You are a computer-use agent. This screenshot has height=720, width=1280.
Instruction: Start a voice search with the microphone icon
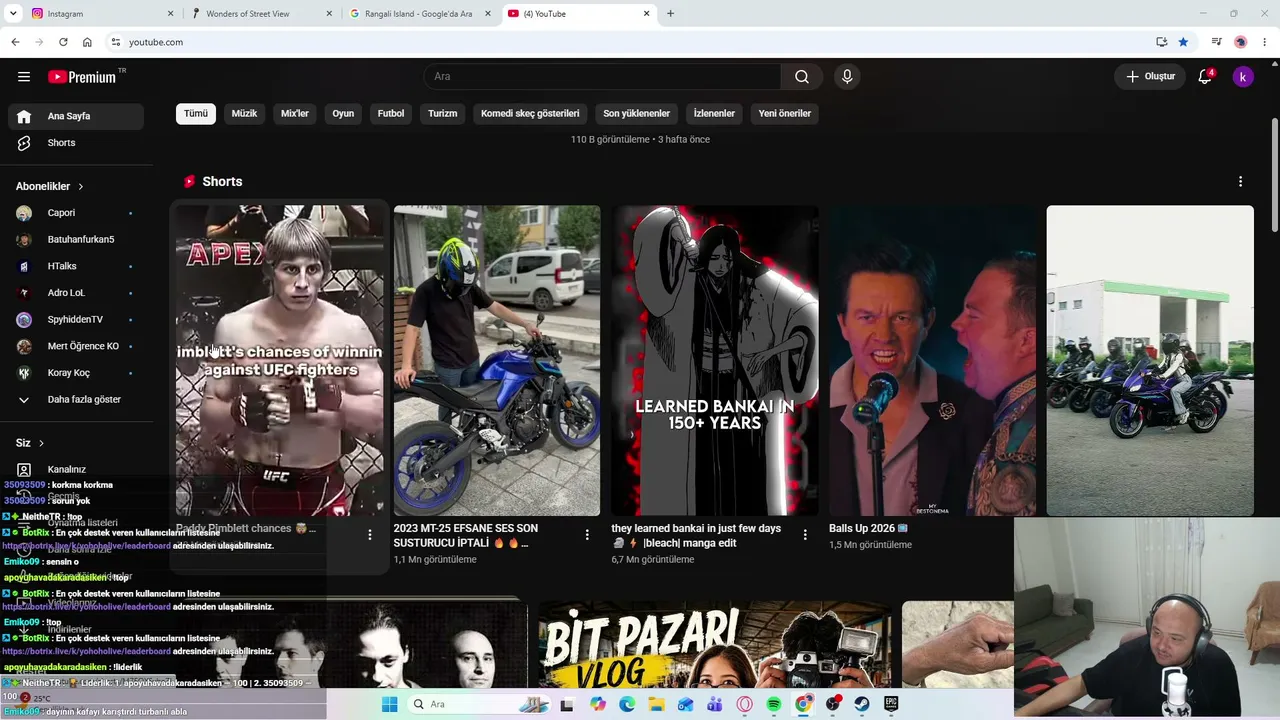pos(847,77)
